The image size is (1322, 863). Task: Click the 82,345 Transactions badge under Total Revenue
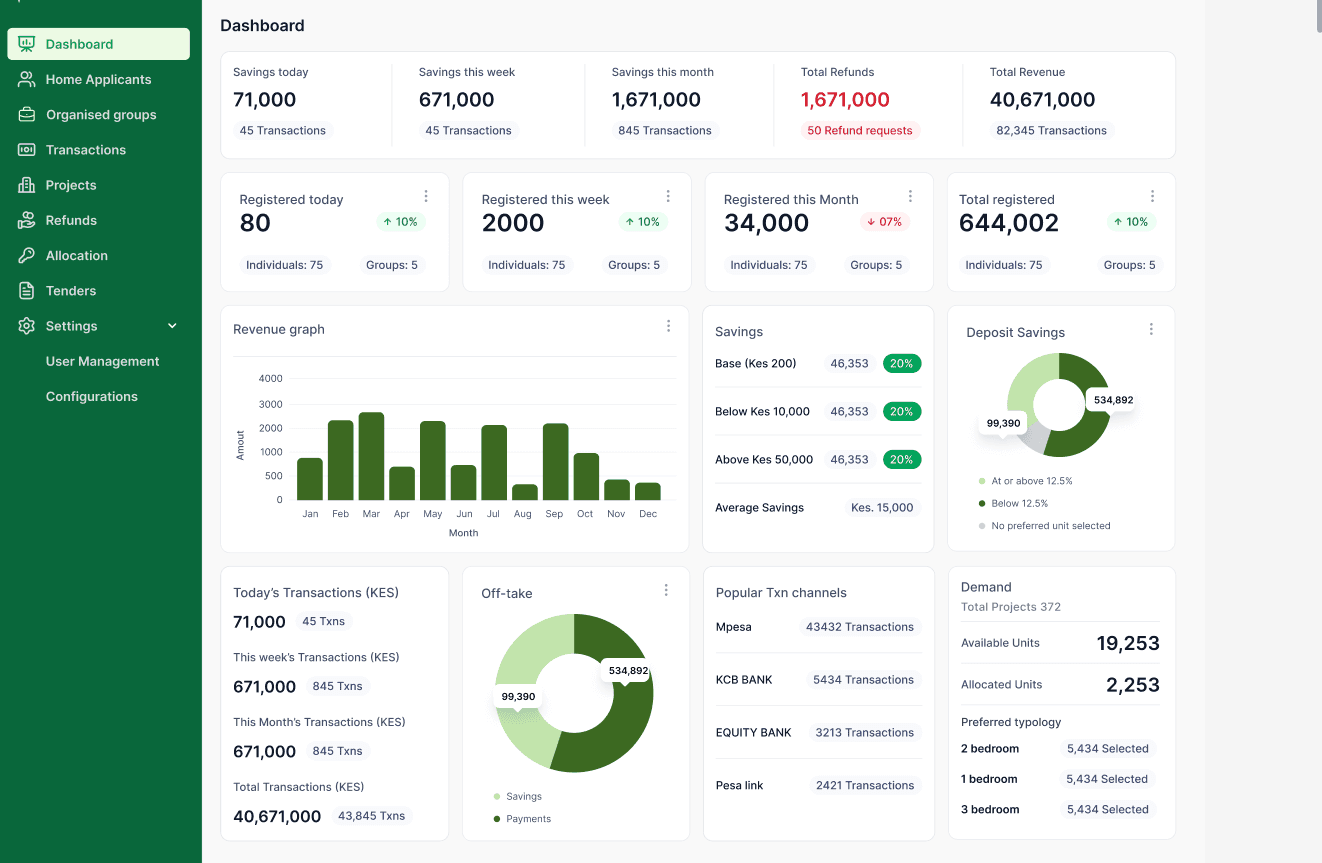coord(1051,130)
